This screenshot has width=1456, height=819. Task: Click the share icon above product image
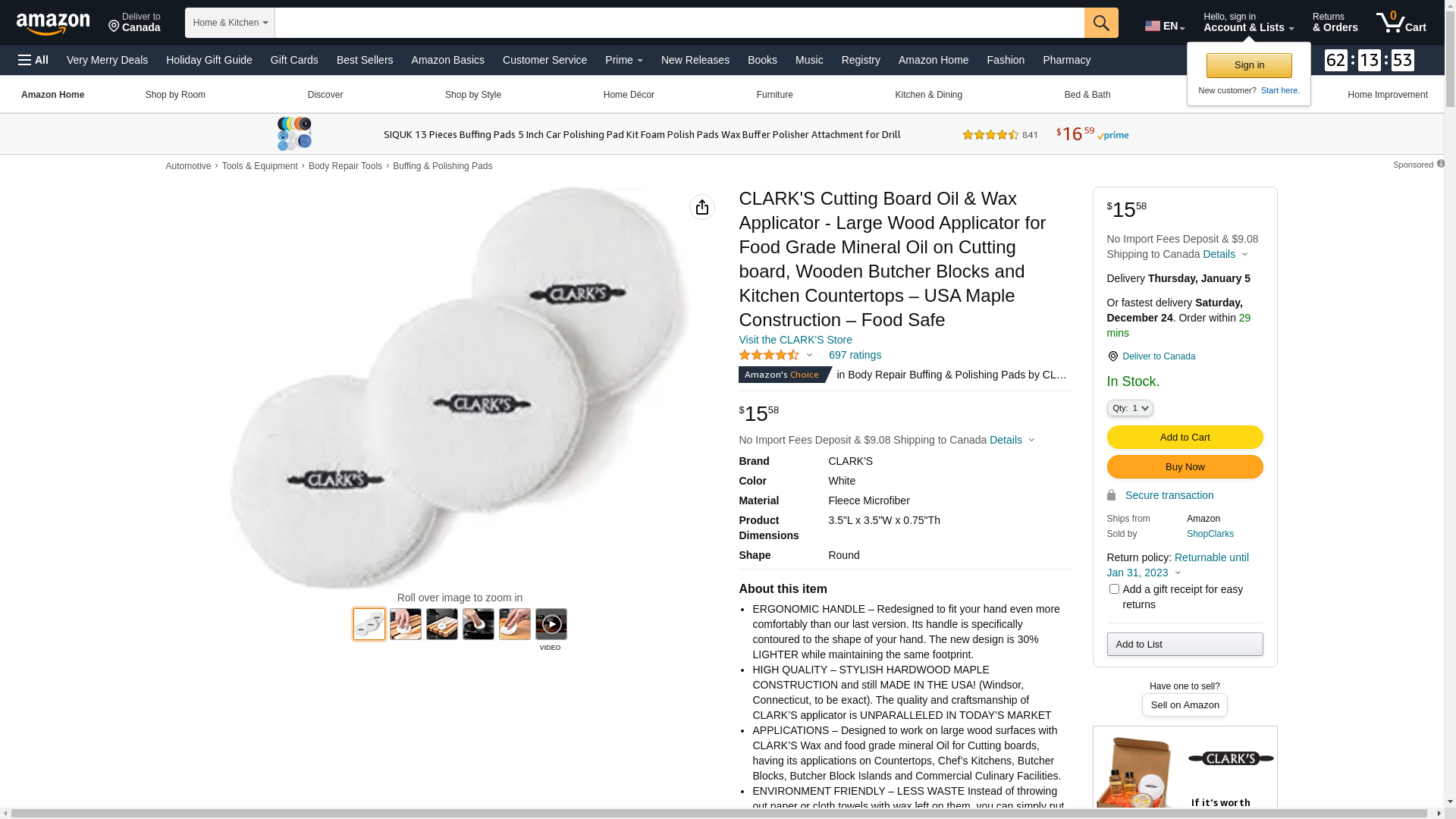(702, 207)
